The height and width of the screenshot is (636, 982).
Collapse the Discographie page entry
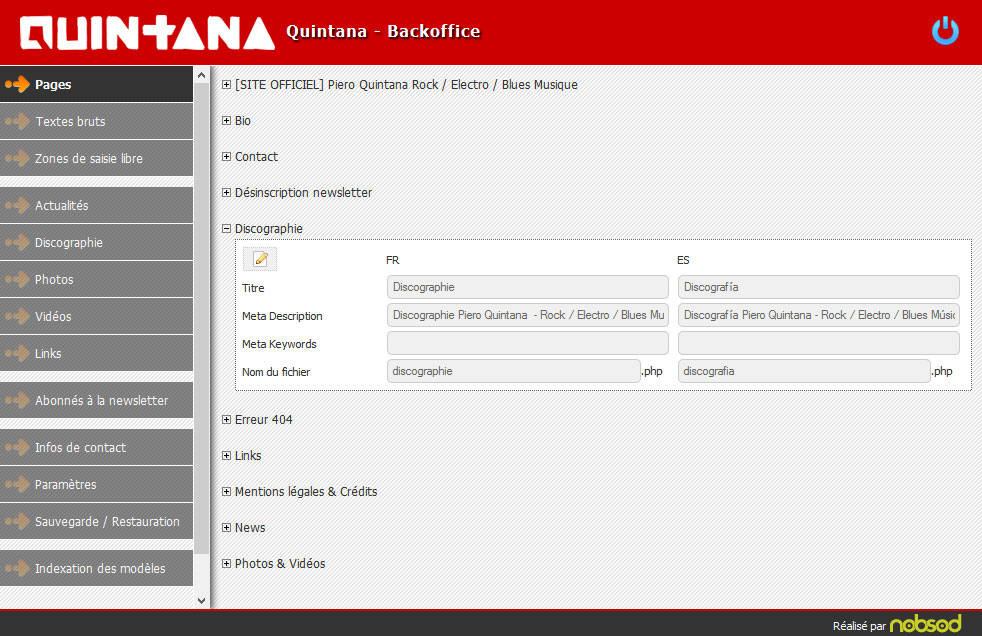[227, 228]
